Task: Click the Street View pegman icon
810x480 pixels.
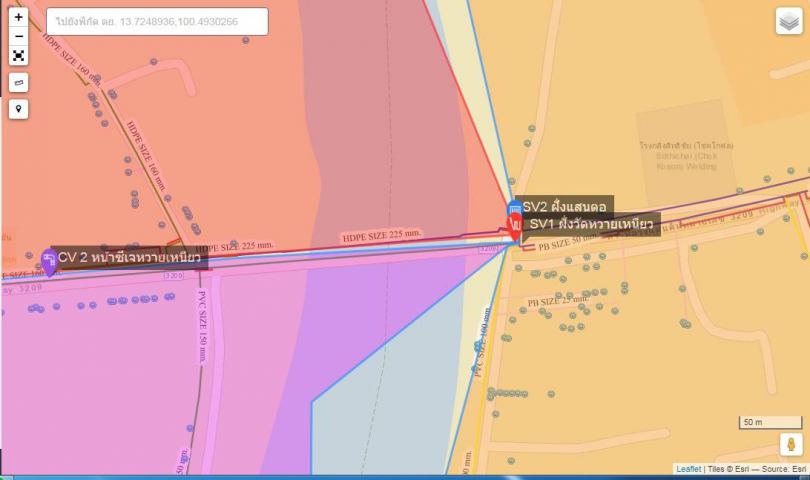Action: (790, 445)
